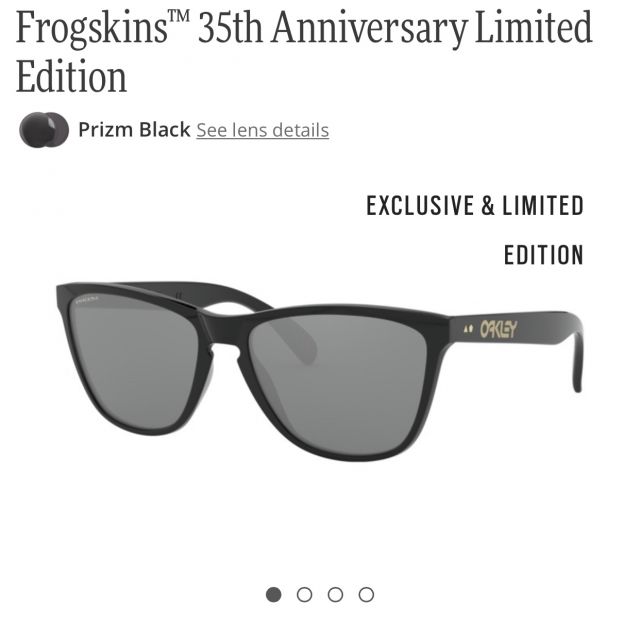Click the Exclusive & Limited badge text

coord(475,205)
